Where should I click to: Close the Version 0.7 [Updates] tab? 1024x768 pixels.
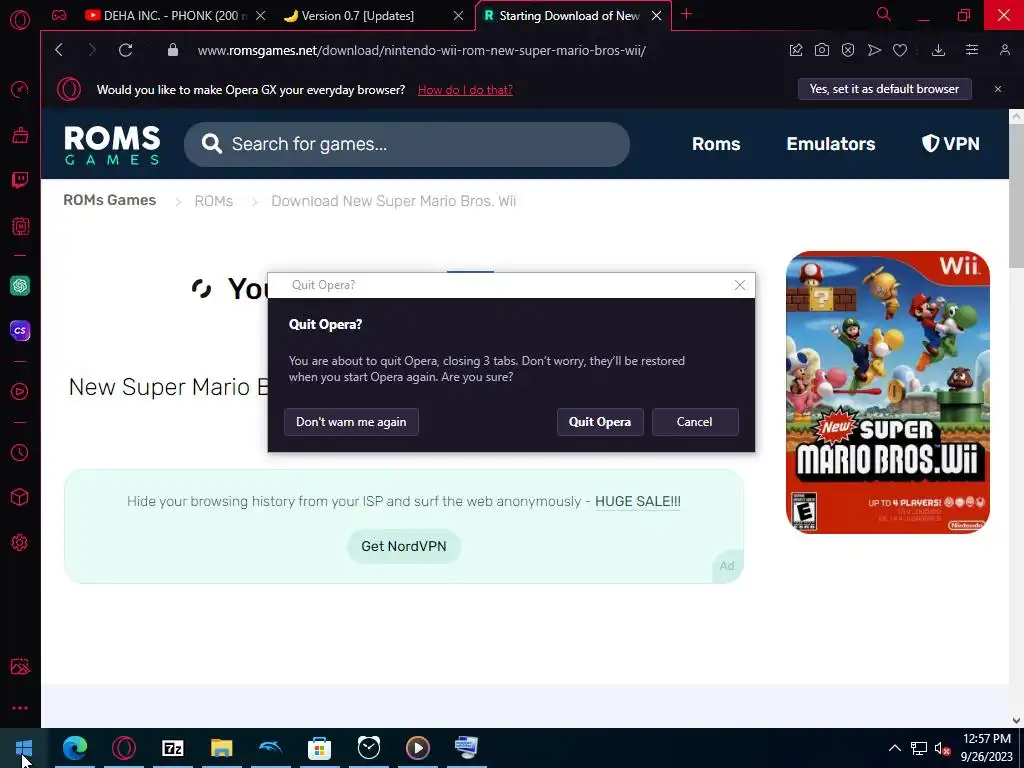click(x=458, y=16)
